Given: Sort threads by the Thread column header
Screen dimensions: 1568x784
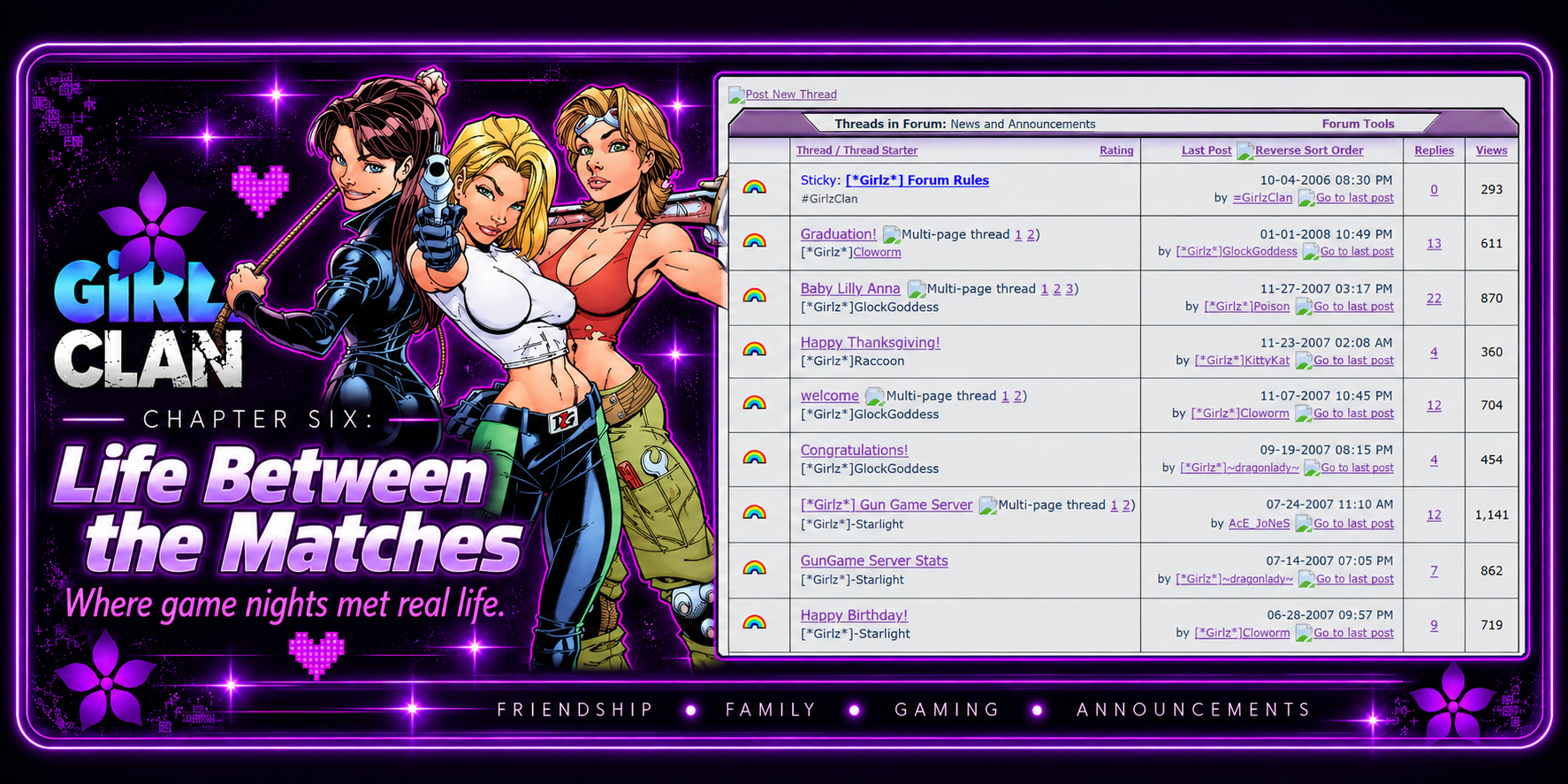Looking at the screenshot, I should [814, 151].
